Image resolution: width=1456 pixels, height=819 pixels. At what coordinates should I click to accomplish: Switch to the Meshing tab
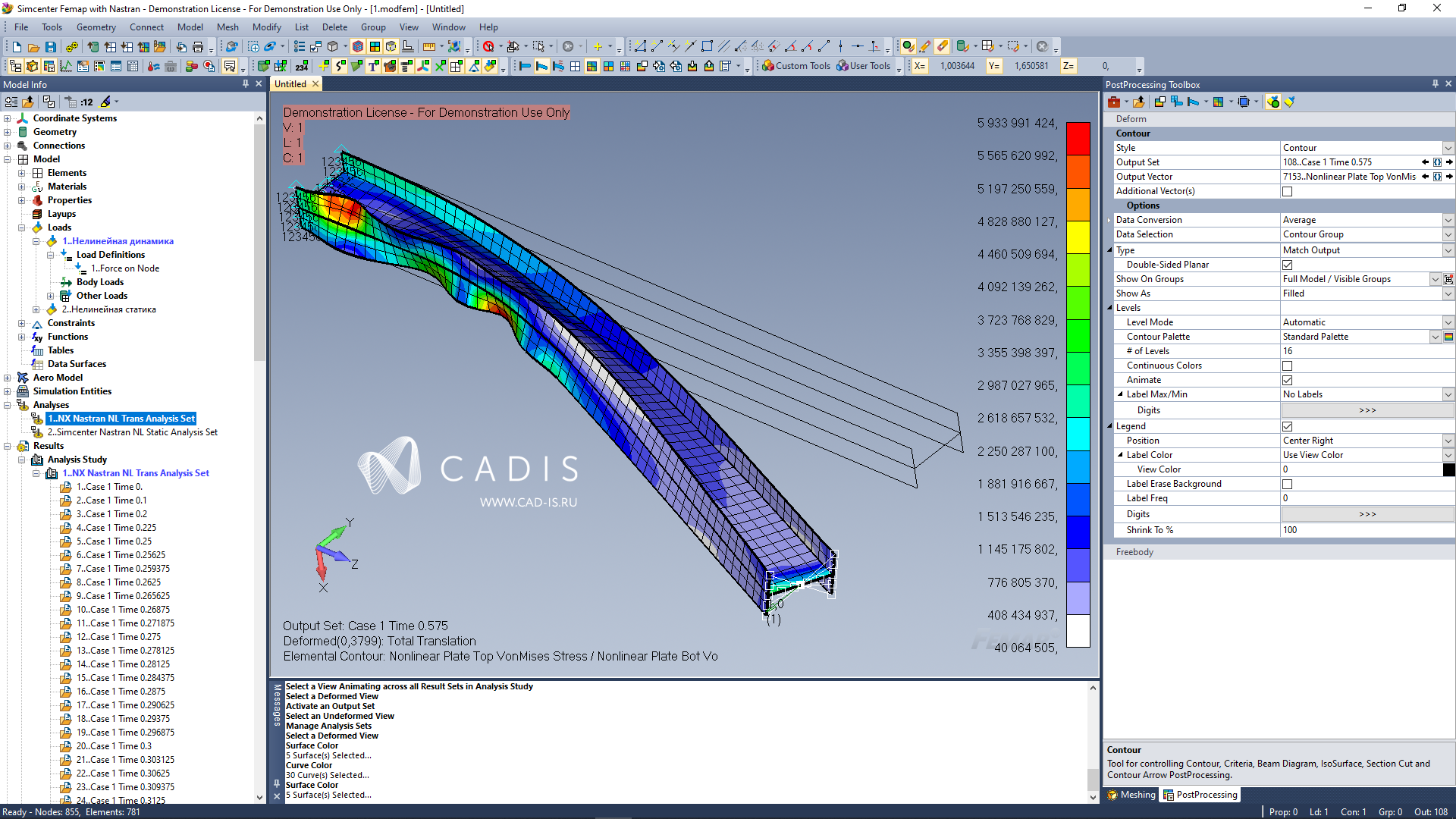tap(1131, 795)
